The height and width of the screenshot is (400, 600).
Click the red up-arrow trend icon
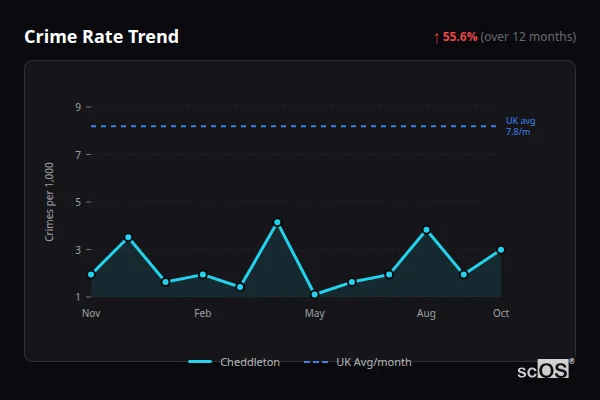pos(437,38)
